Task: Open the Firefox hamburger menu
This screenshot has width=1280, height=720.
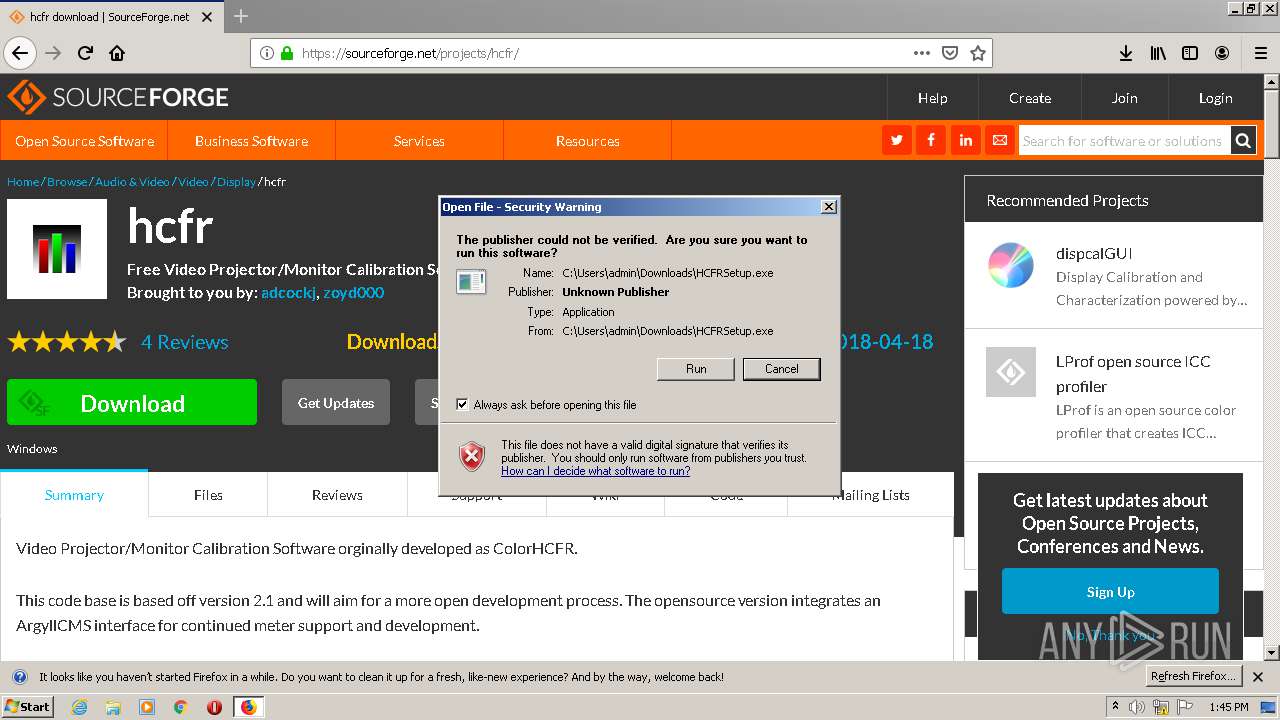Action: click(1260, 53)
